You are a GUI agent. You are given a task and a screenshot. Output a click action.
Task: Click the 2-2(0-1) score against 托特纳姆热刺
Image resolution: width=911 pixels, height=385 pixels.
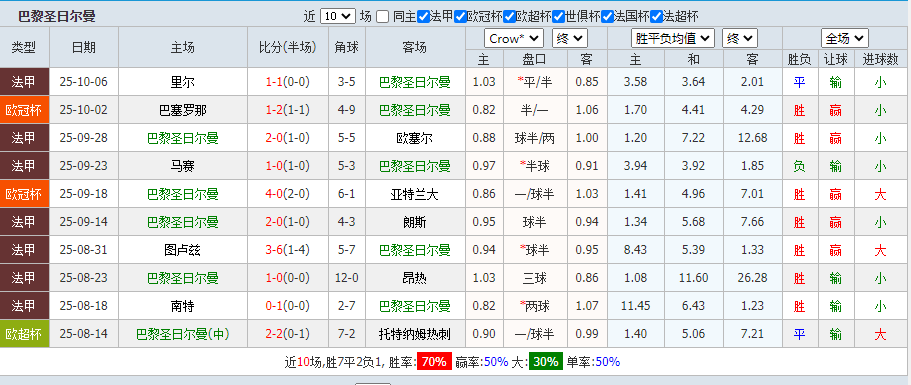click(x=288, y=334)
